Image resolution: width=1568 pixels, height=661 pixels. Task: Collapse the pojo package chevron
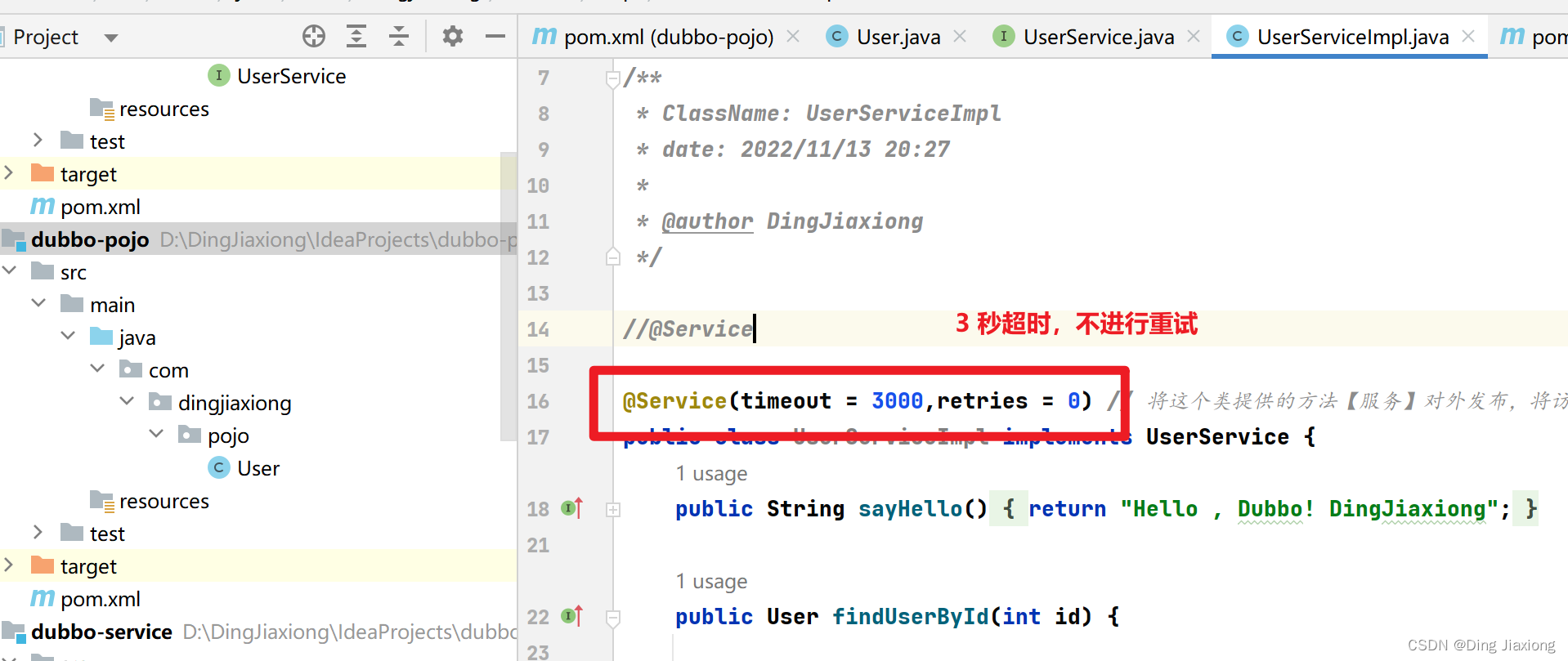point(156,434)
